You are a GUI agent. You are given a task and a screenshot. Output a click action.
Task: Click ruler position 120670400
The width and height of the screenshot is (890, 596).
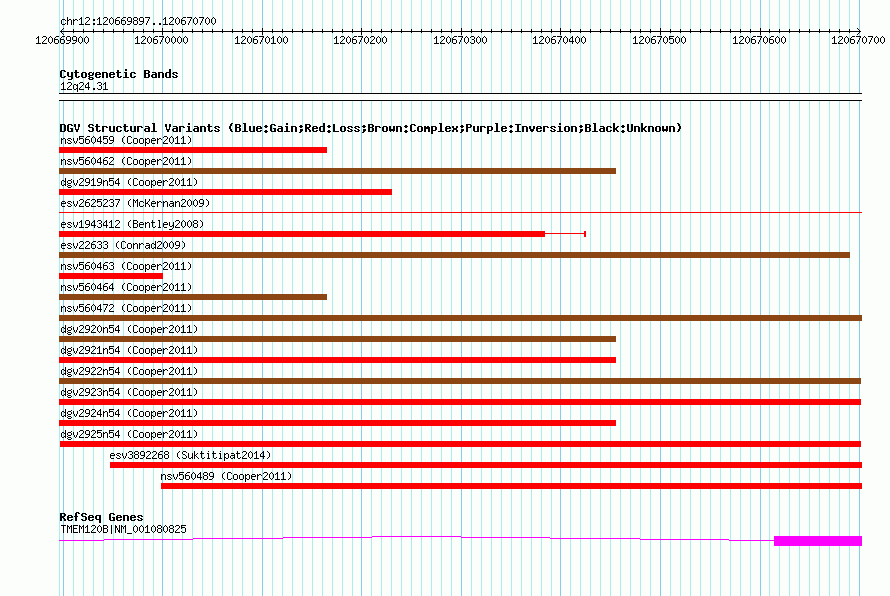tap(560, 40)
